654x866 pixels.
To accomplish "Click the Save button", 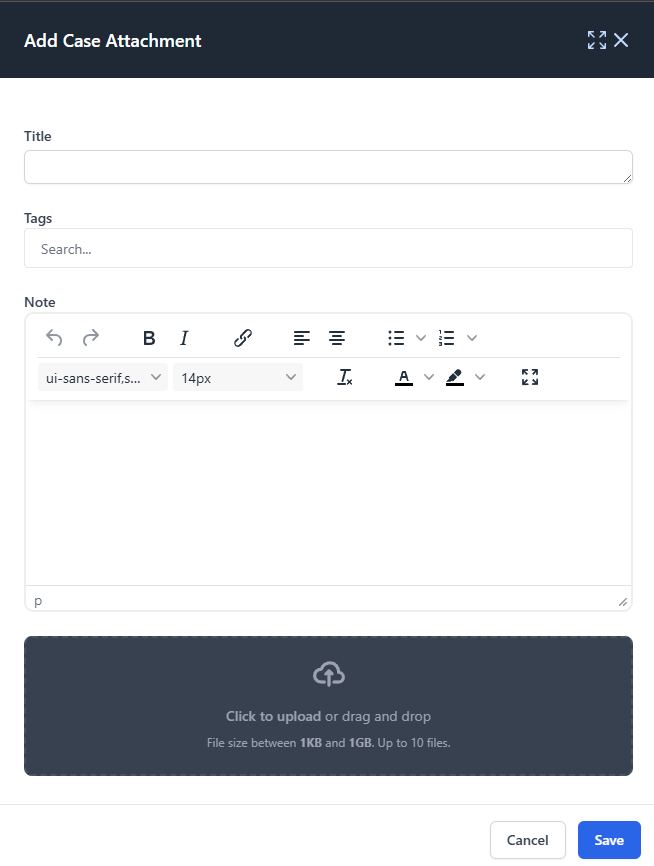I will 609,840.
